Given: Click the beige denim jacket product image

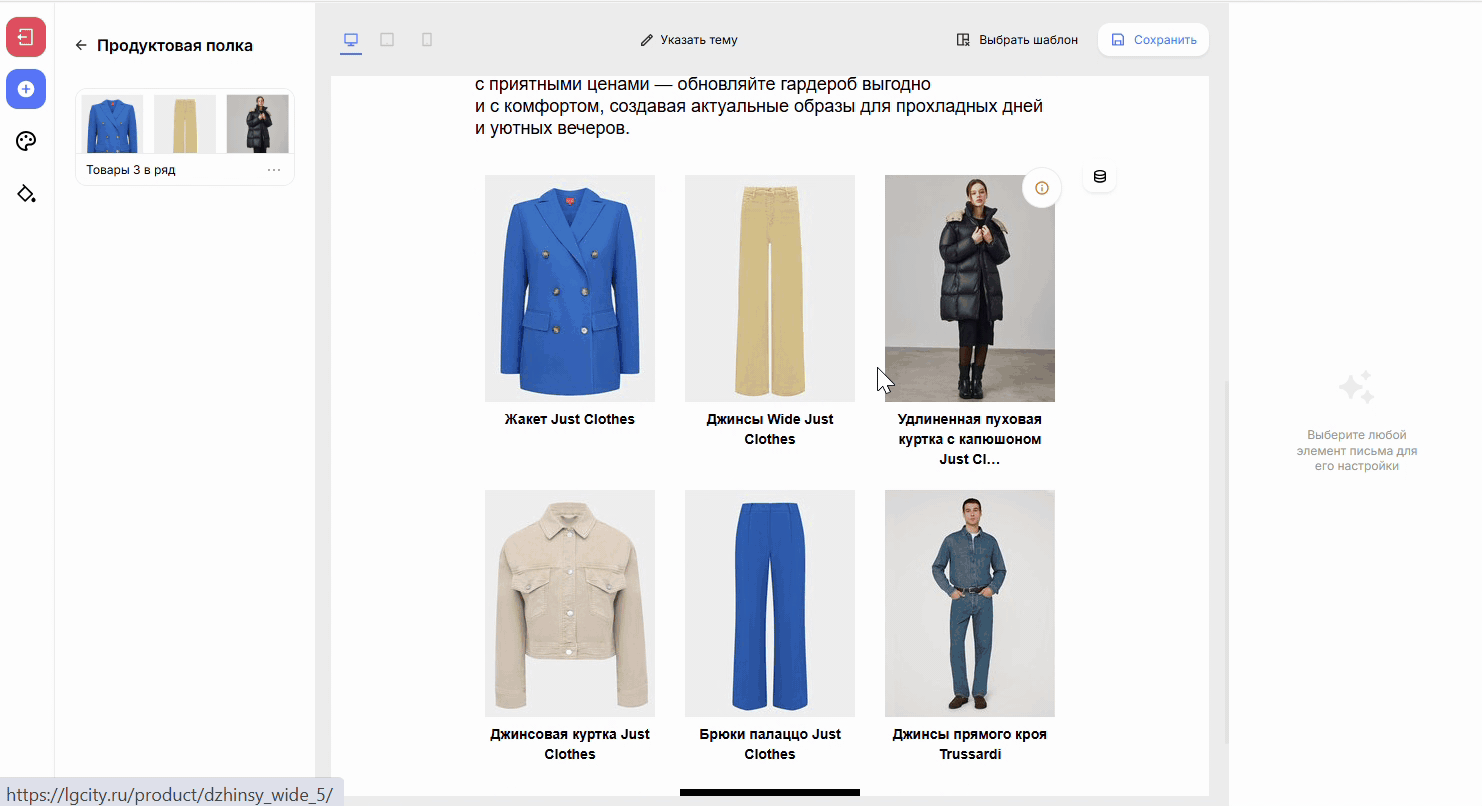Looking at the screenshot, I should tap(570, 603).
